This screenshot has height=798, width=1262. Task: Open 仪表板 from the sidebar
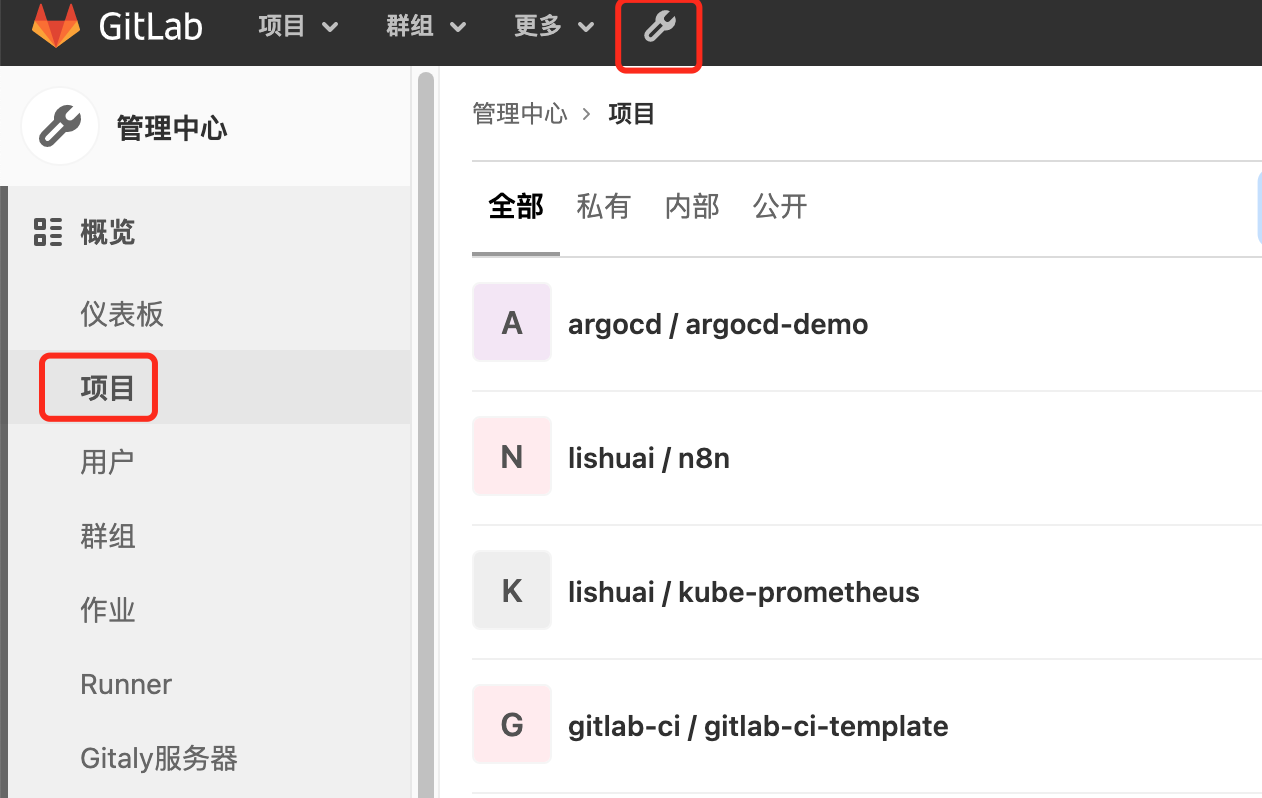(121, 313)
